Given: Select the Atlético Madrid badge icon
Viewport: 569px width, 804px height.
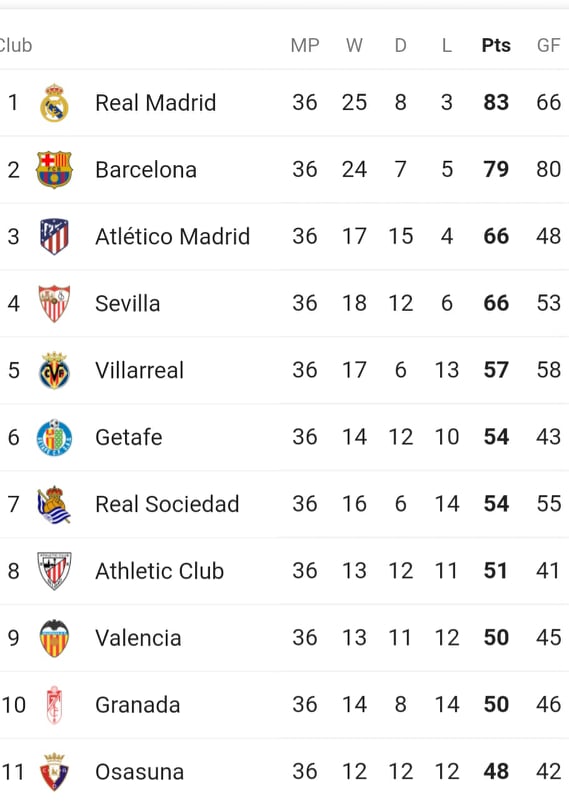Looking at the screenshot, I should pyautogui.click(x=54, y=236).
